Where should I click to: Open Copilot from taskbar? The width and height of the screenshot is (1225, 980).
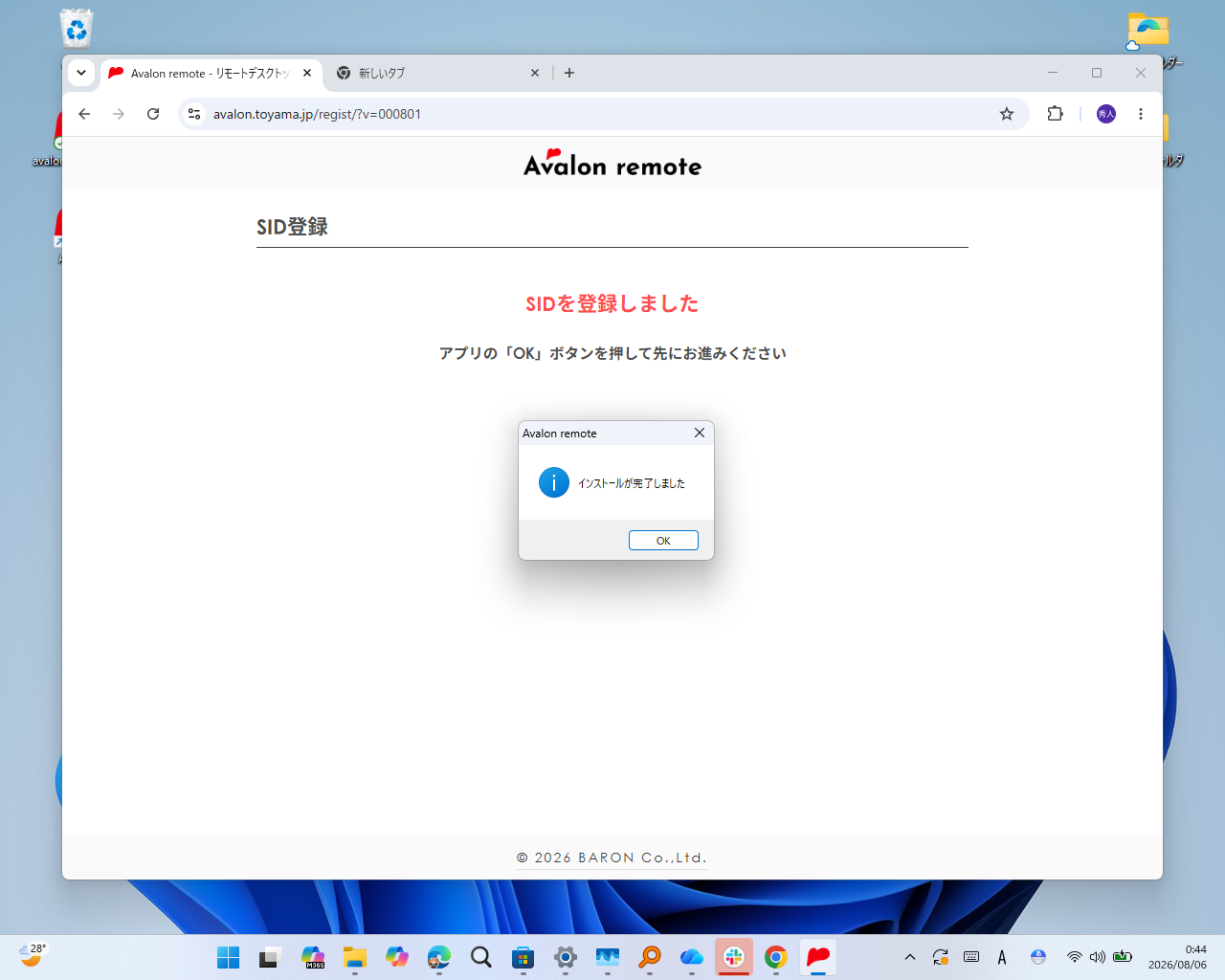coord(397,957)
